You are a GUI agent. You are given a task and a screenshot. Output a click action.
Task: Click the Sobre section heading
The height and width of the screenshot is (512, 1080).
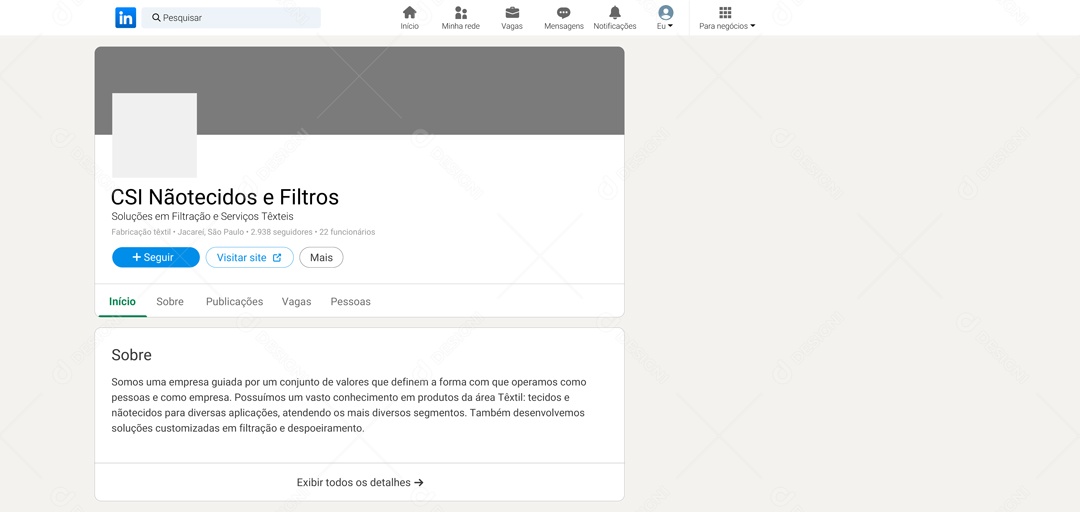(x=132, y=355)
